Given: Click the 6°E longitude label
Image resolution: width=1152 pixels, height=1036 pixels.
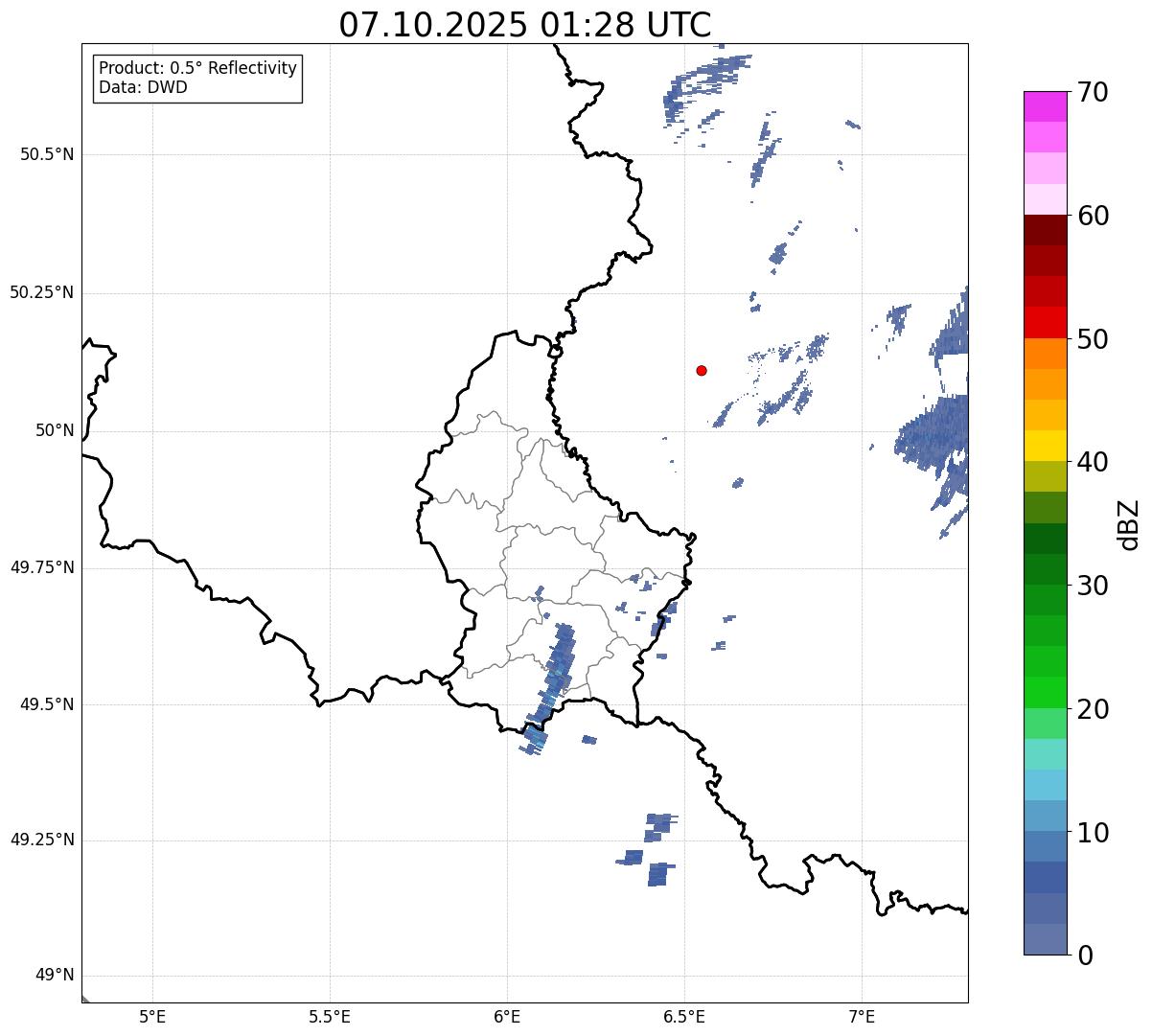Looking at the screenshot, I should coord(507,1017).
